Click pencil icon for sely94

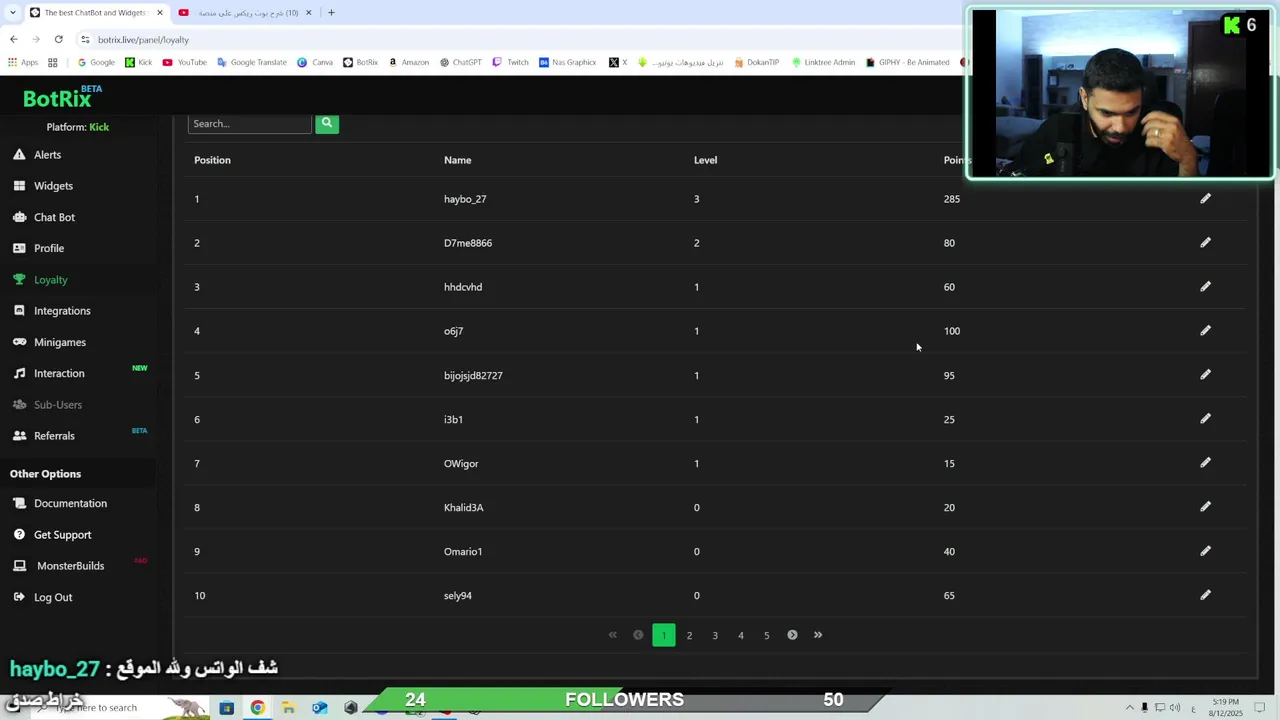(1205, 595)
